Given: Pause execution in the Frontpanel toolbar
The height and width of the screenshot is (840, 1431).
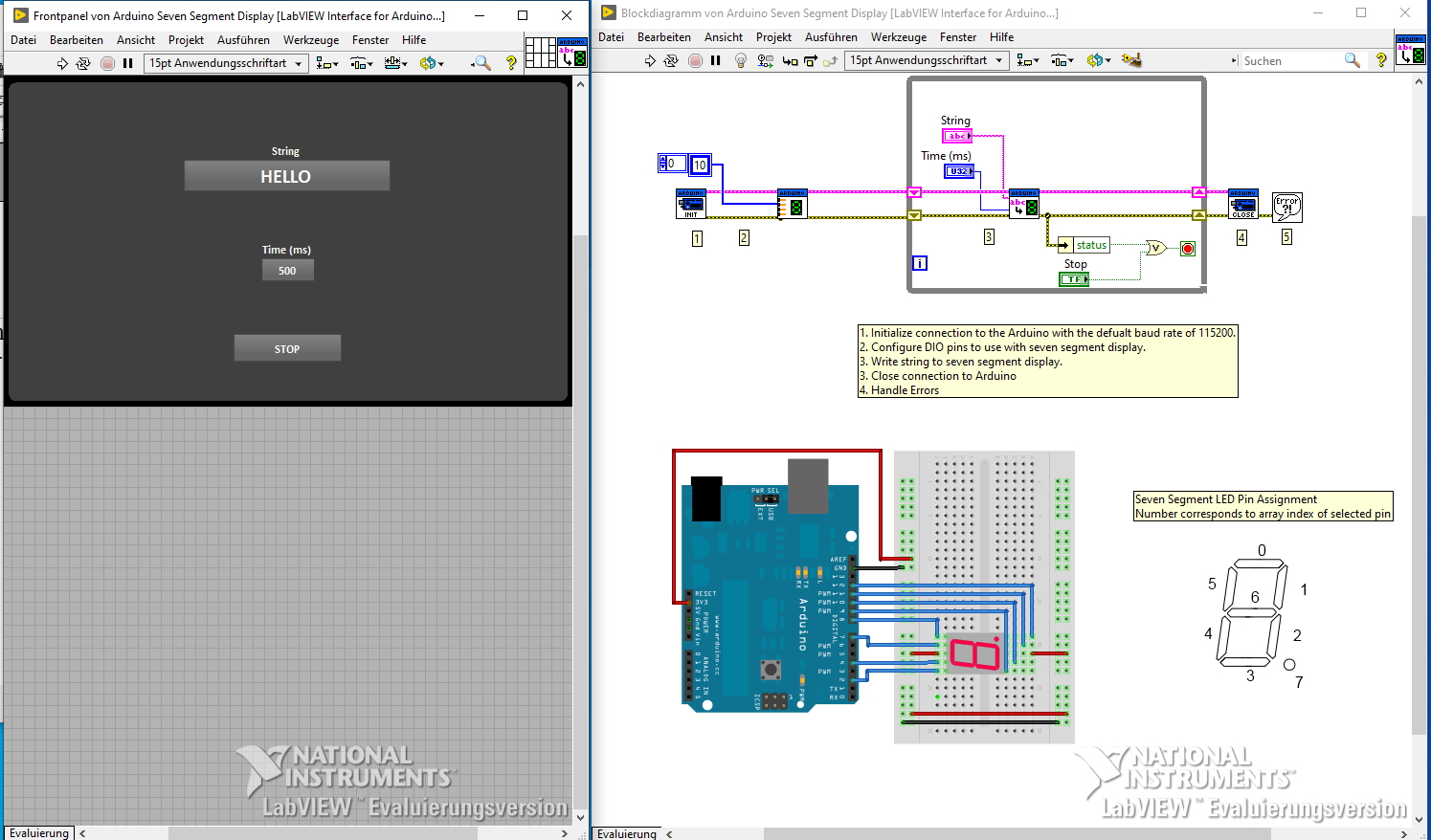Looking at the screenshot, I should (127, 63).
